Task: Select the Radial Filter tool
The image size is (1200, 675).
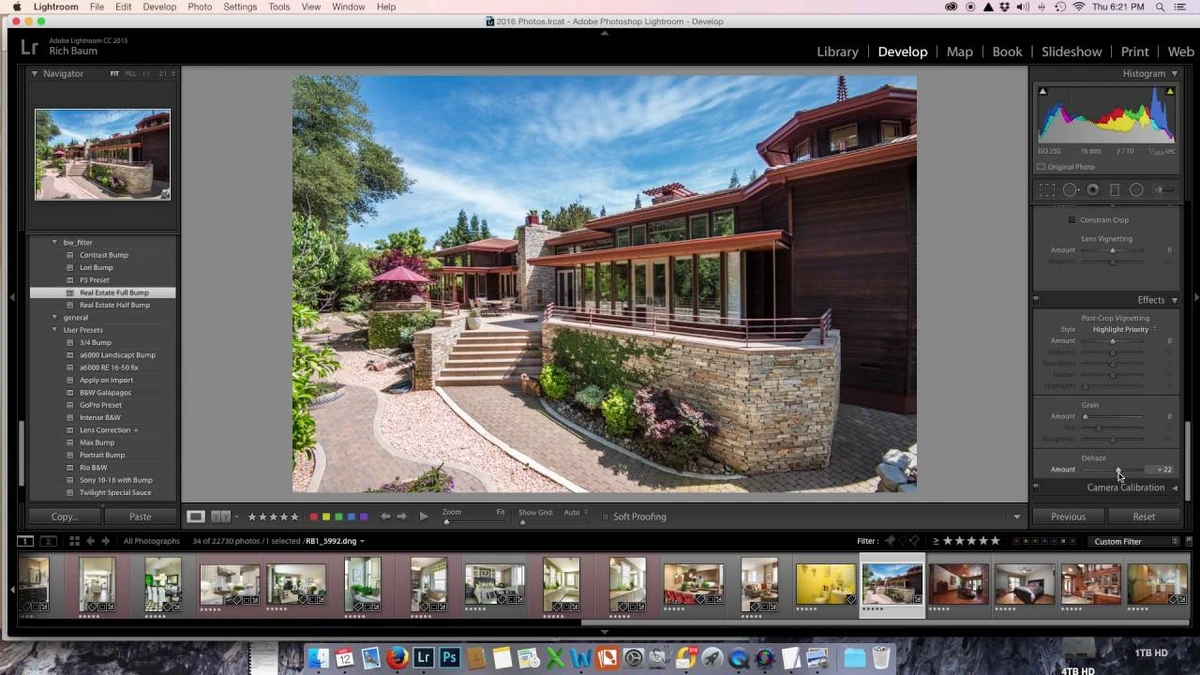Action: coord(1136,189)
